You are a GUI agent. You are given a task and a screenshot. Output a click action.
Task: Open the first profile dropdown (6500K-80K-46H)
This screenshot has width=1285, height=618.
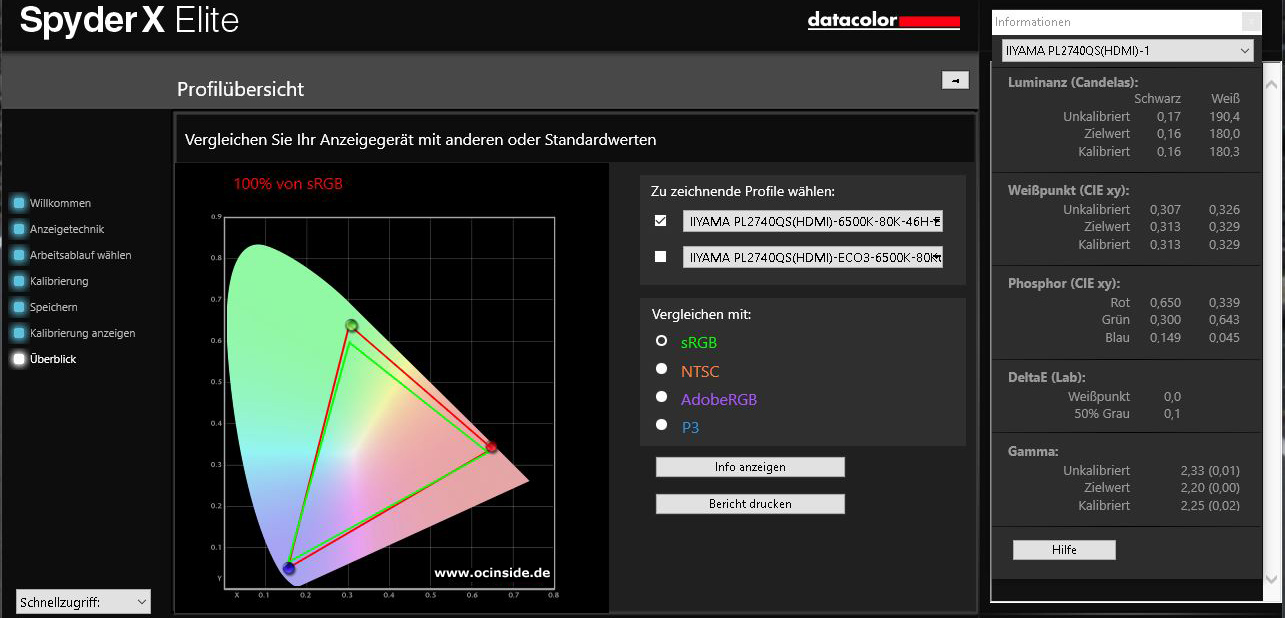[x=813, y=221]
